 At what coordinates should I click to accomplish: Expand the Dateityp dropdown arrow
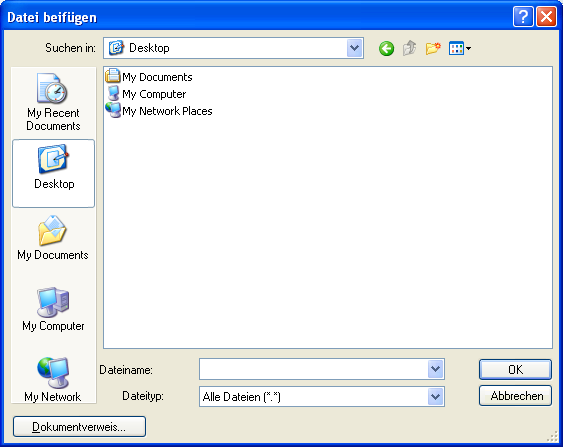click(436, 397)
